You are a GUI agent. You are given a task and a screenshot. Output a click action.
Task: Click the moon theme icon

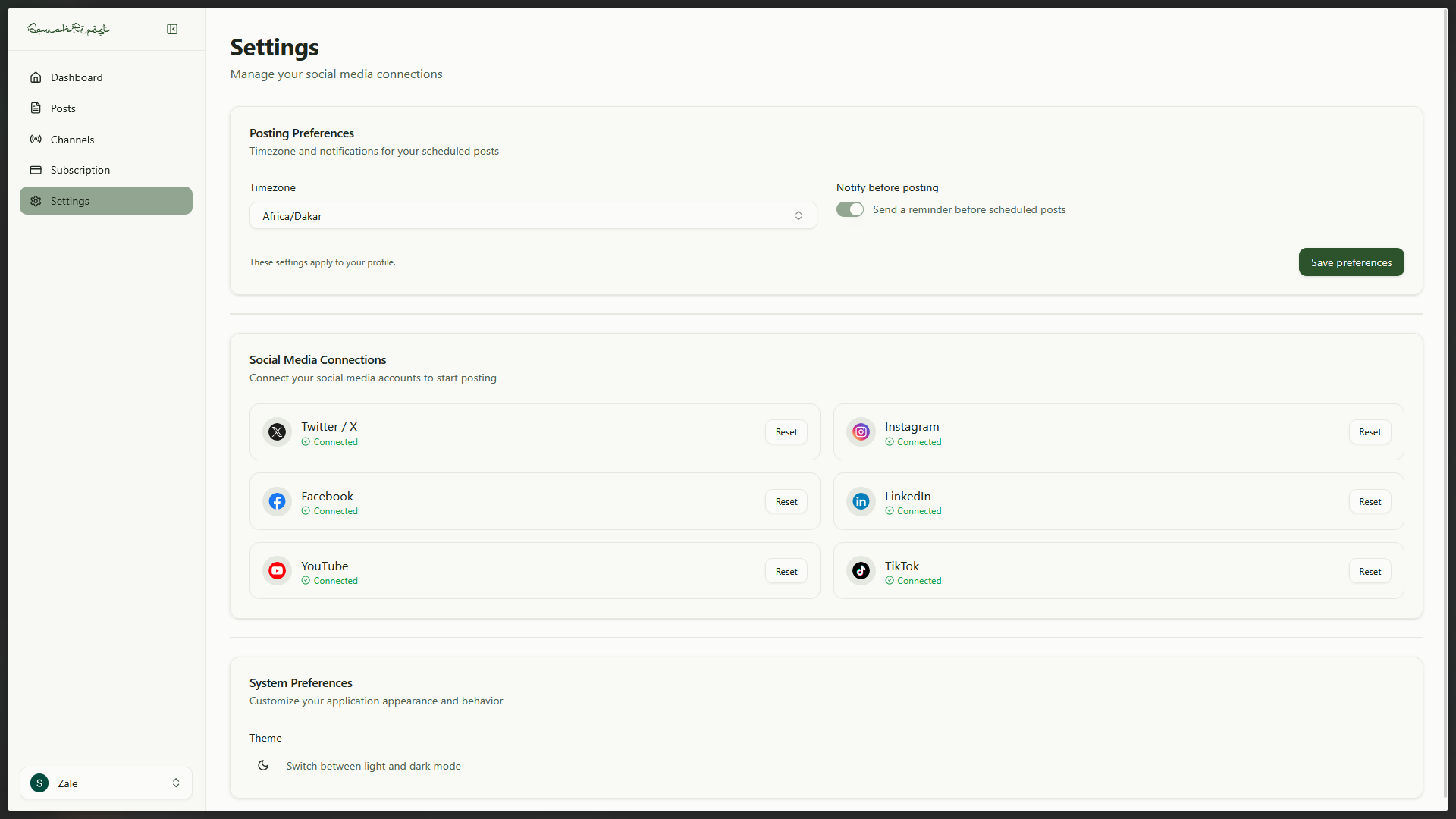263,766
